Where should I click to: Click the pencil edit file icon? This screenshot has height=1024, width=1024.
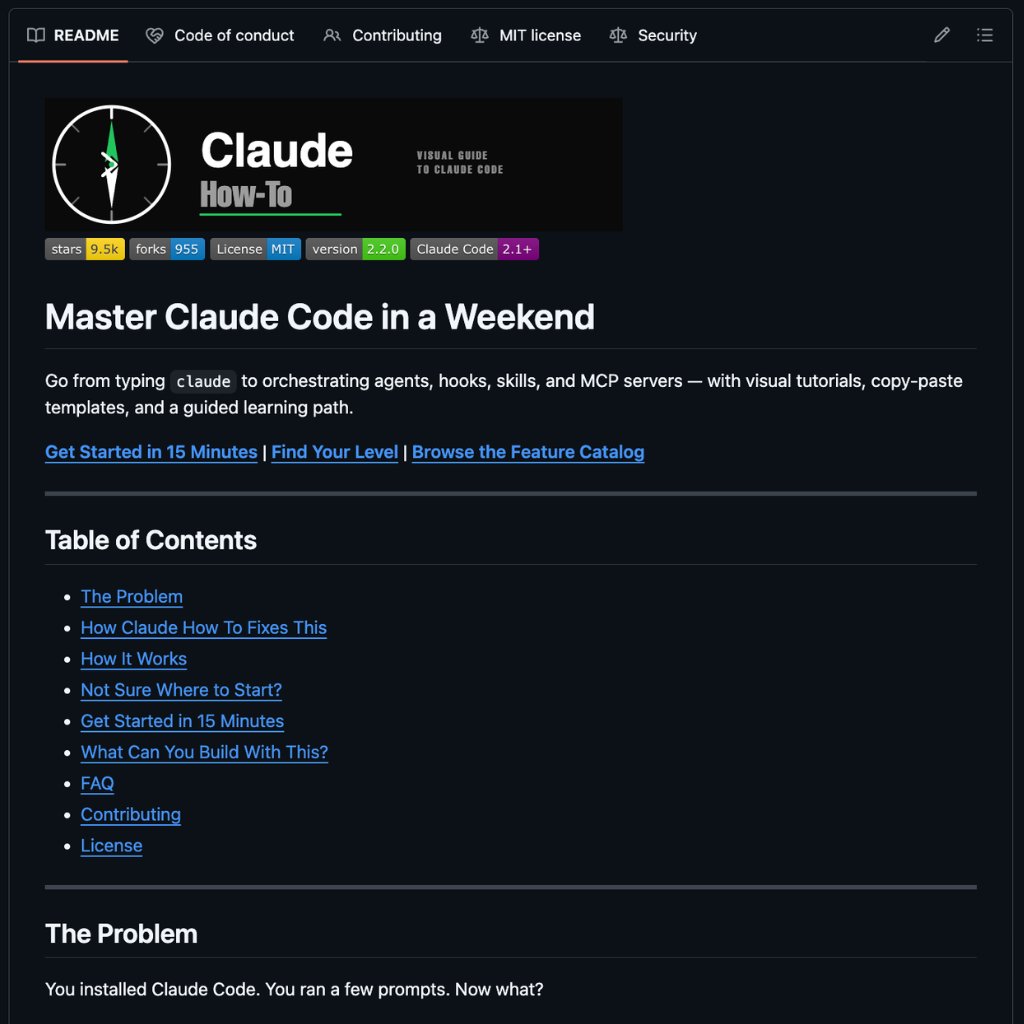(941, 35)
